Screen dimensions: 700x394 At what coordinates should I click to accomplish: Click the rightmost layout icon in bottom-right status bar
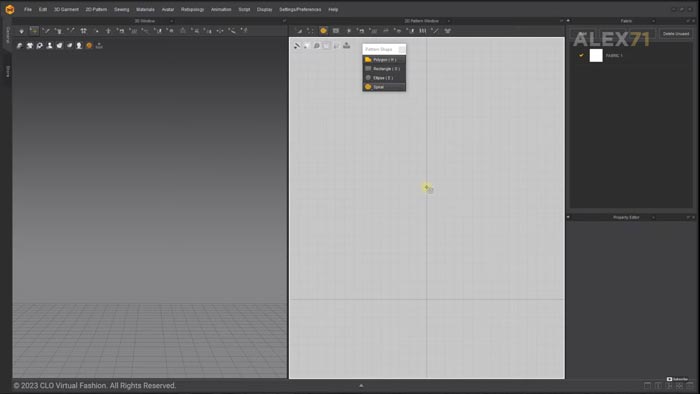coord(690,386)
